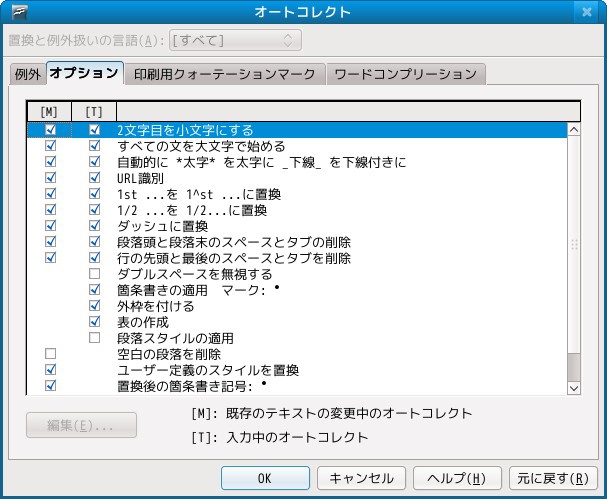Image resolution: width=607 pixels, height=499 pixels.
Task: Uncheck ユーザー定義のスタイルを置換 checkbox
Action: (x=51, y=370)
